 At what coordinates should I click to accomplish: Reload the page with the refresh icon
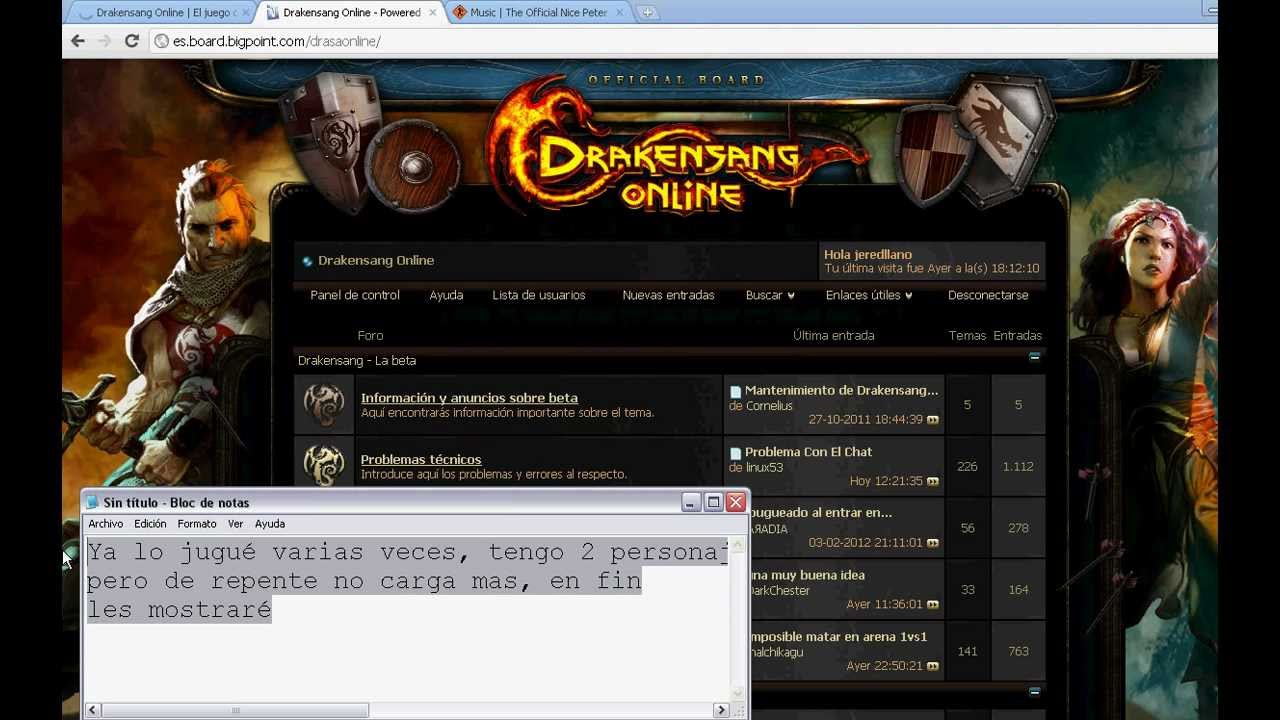tap(131, 41)
